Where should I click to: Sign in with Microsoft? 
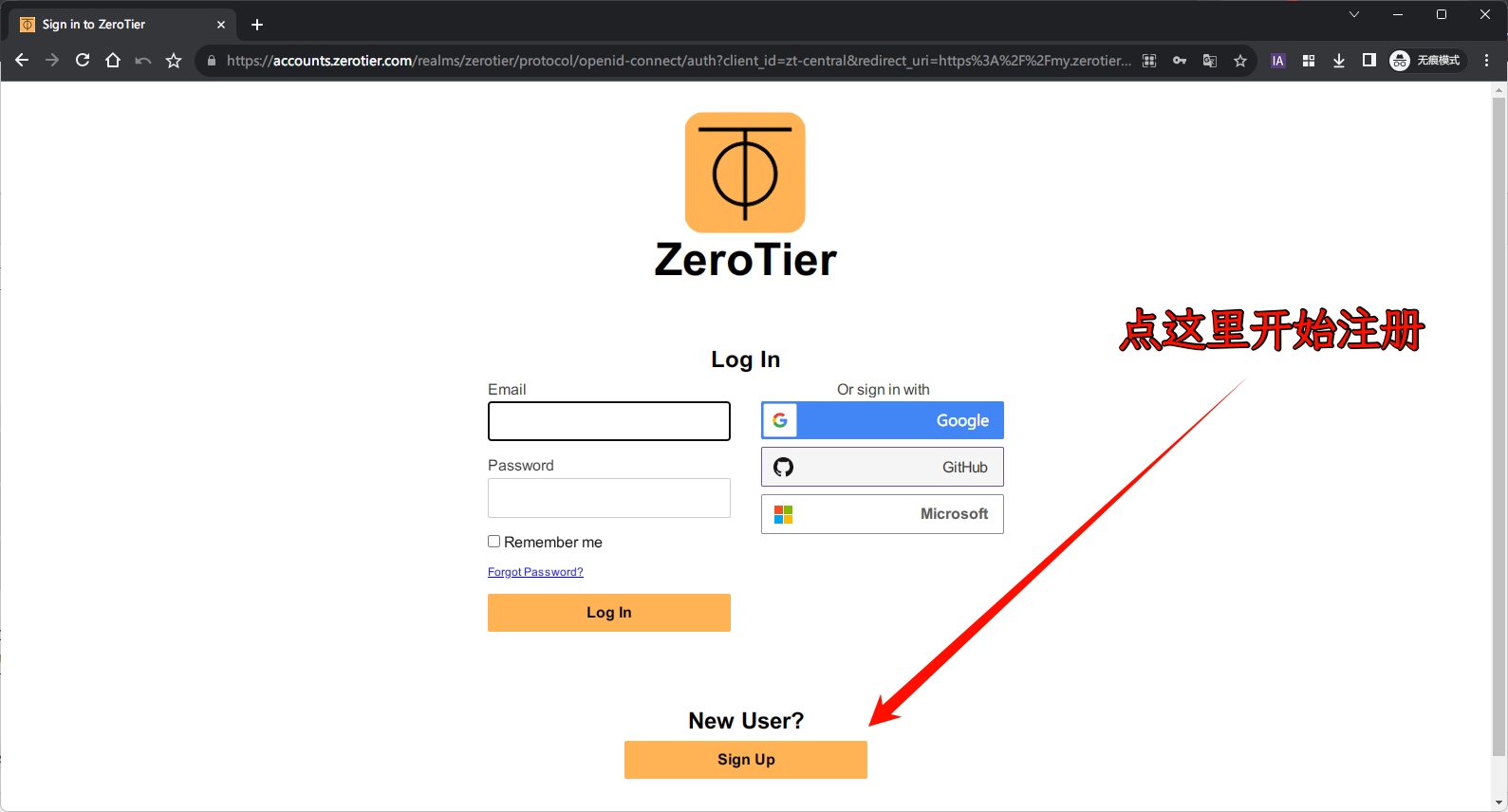(x=883, y=514)
